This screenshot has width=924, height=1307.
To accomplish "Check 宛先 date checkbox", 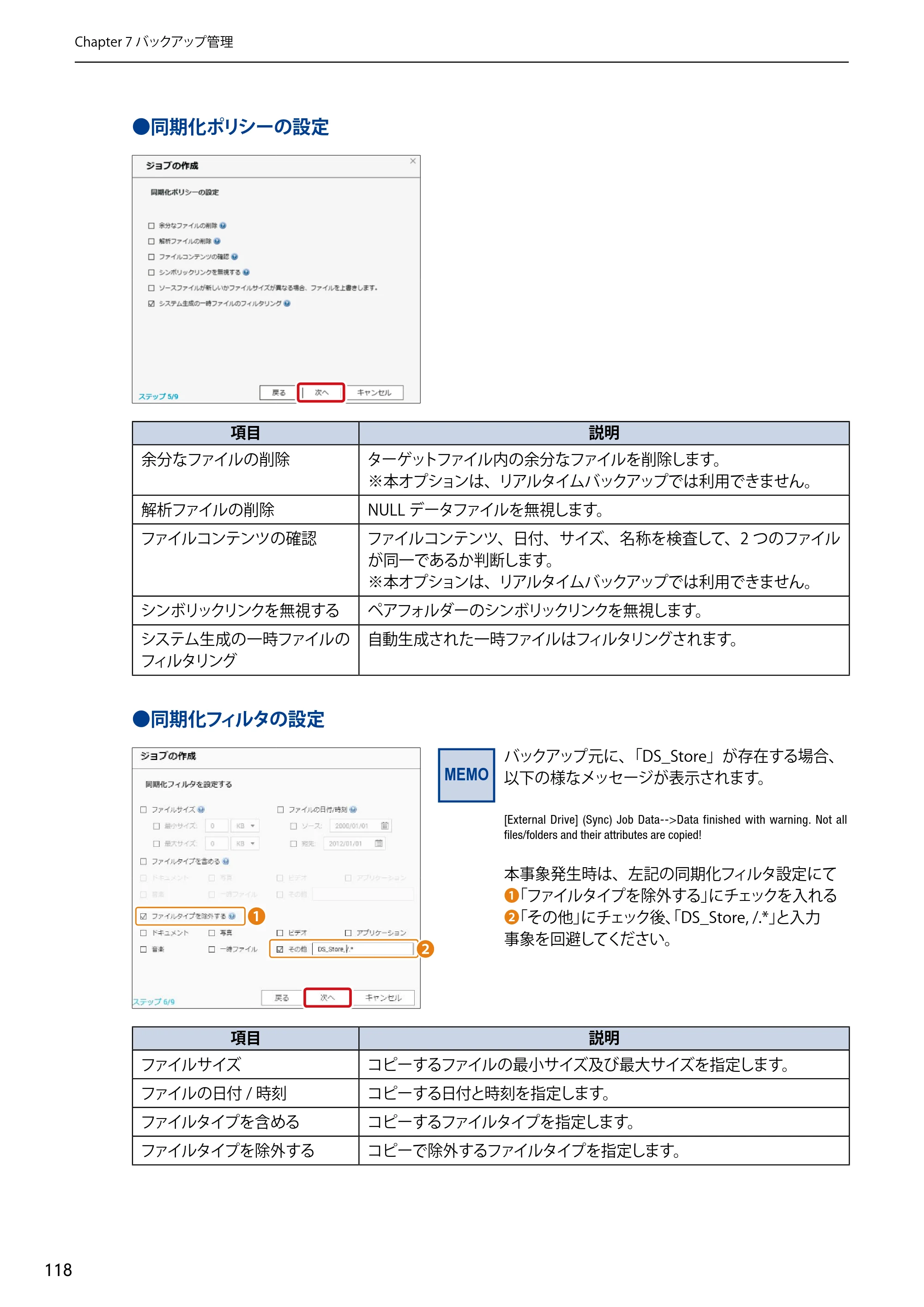I will point(294,843).
